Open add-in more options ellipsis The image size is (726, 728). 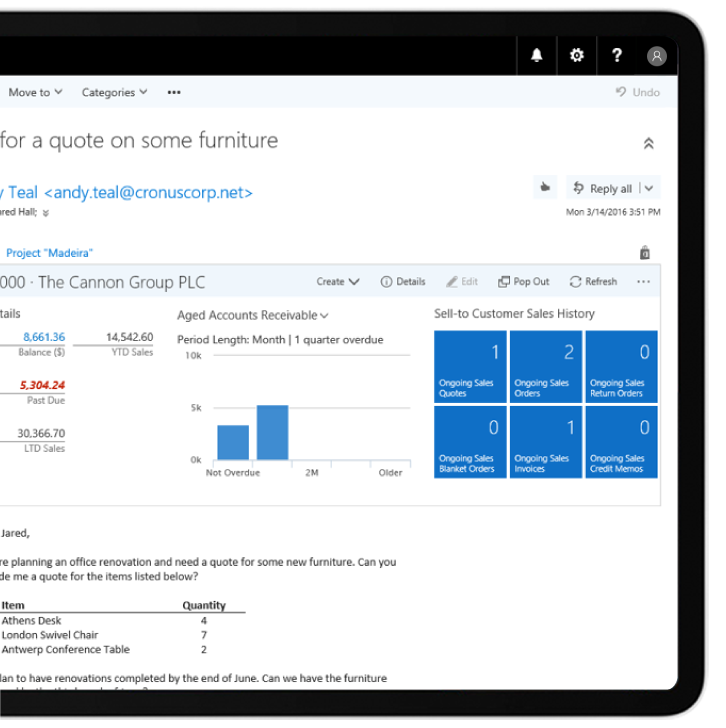tap(643, 281)
